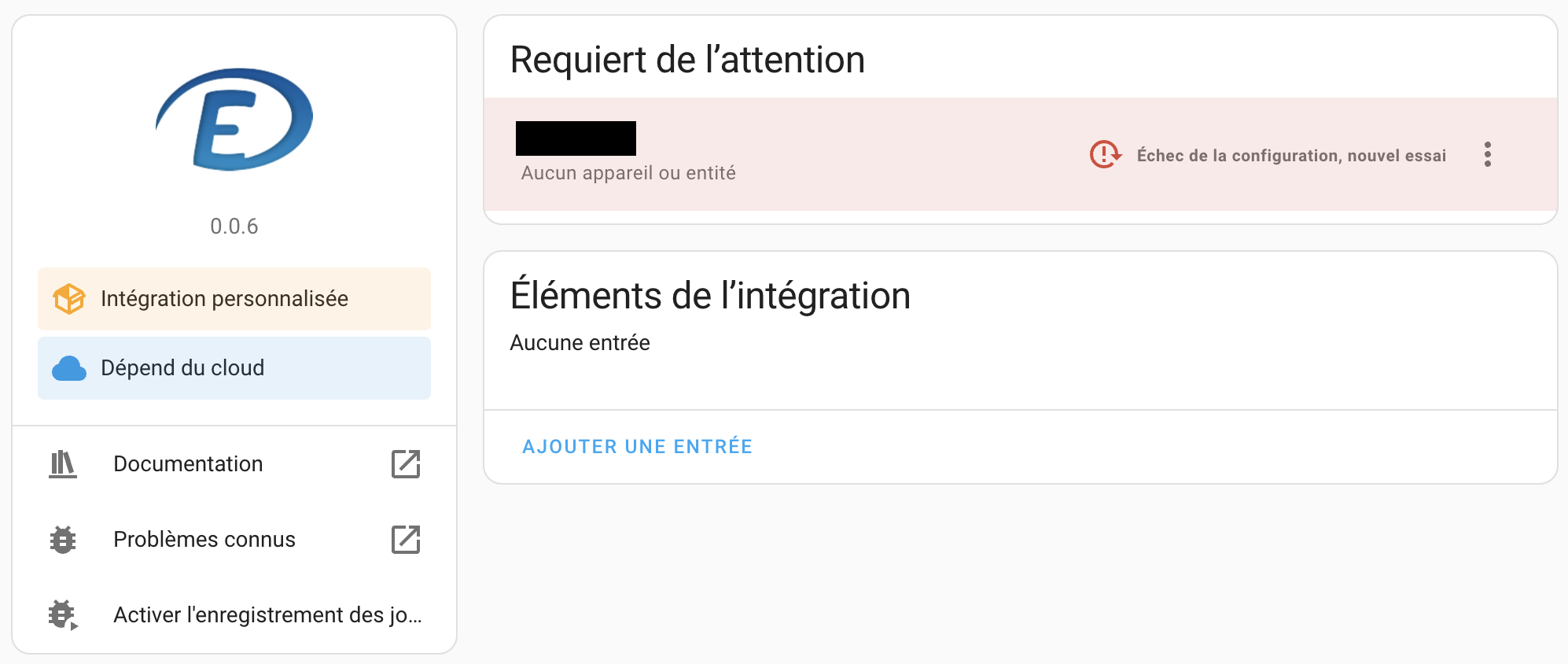Screen dimensions: 1568x664
Task: Click the version number 0.0.6
Action: (x=234, y=227)
